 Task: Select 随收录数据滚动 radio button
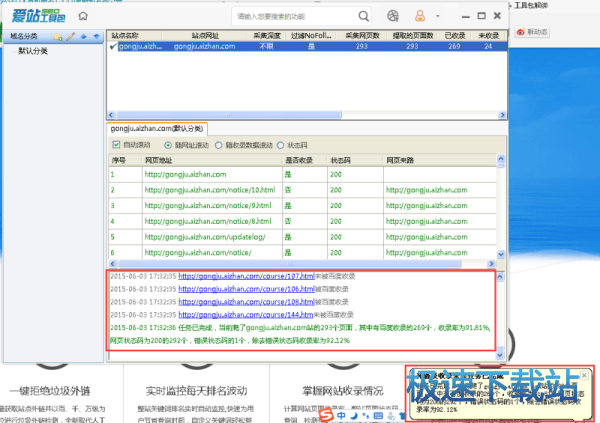coord(218,145)
